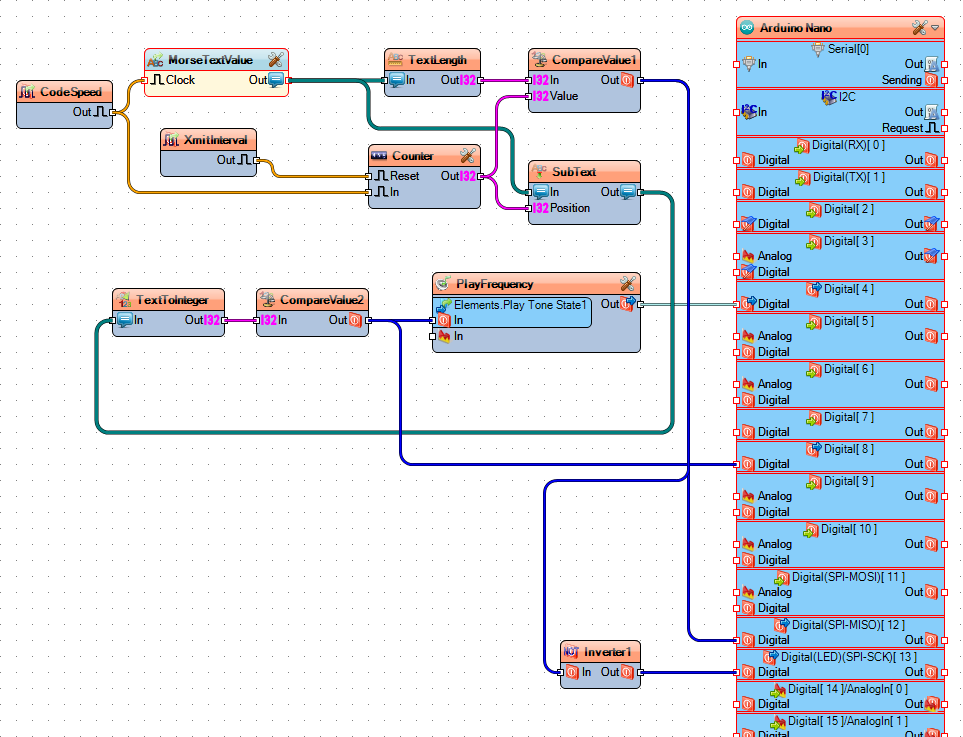Click the Digital[ 14 ]/AnalogIn[ 0 ] channel label
The width and height of the screenshot is (963, 737).
tap(848, 689)
